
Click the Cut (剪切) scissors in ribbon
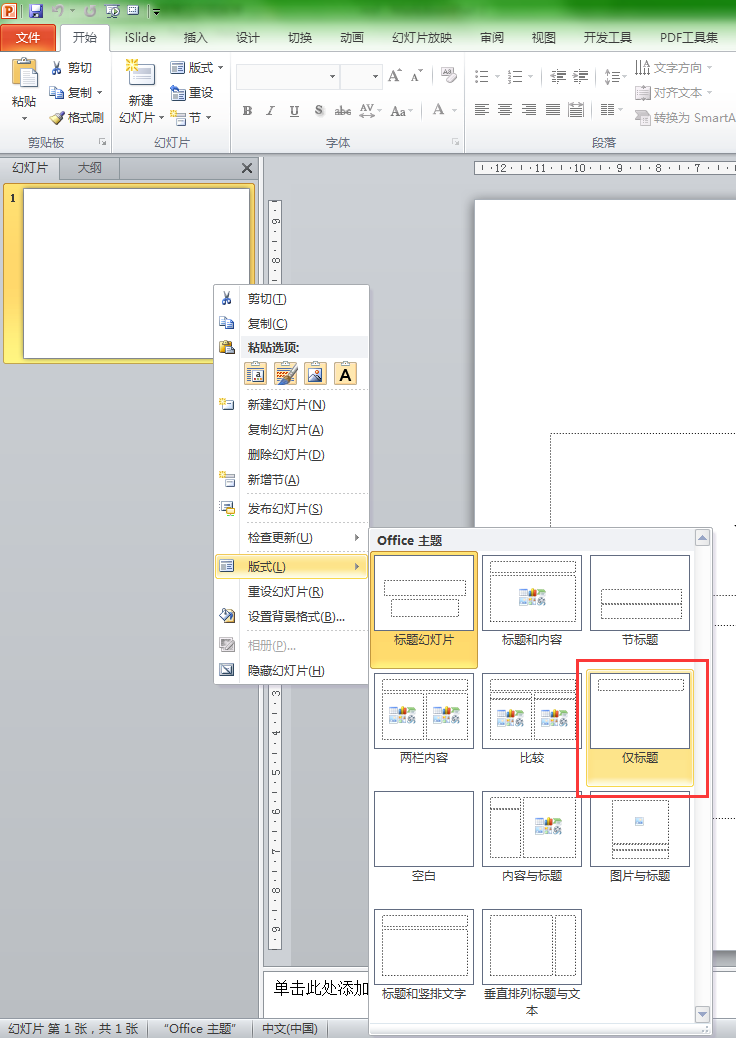(x=71, y=68)
